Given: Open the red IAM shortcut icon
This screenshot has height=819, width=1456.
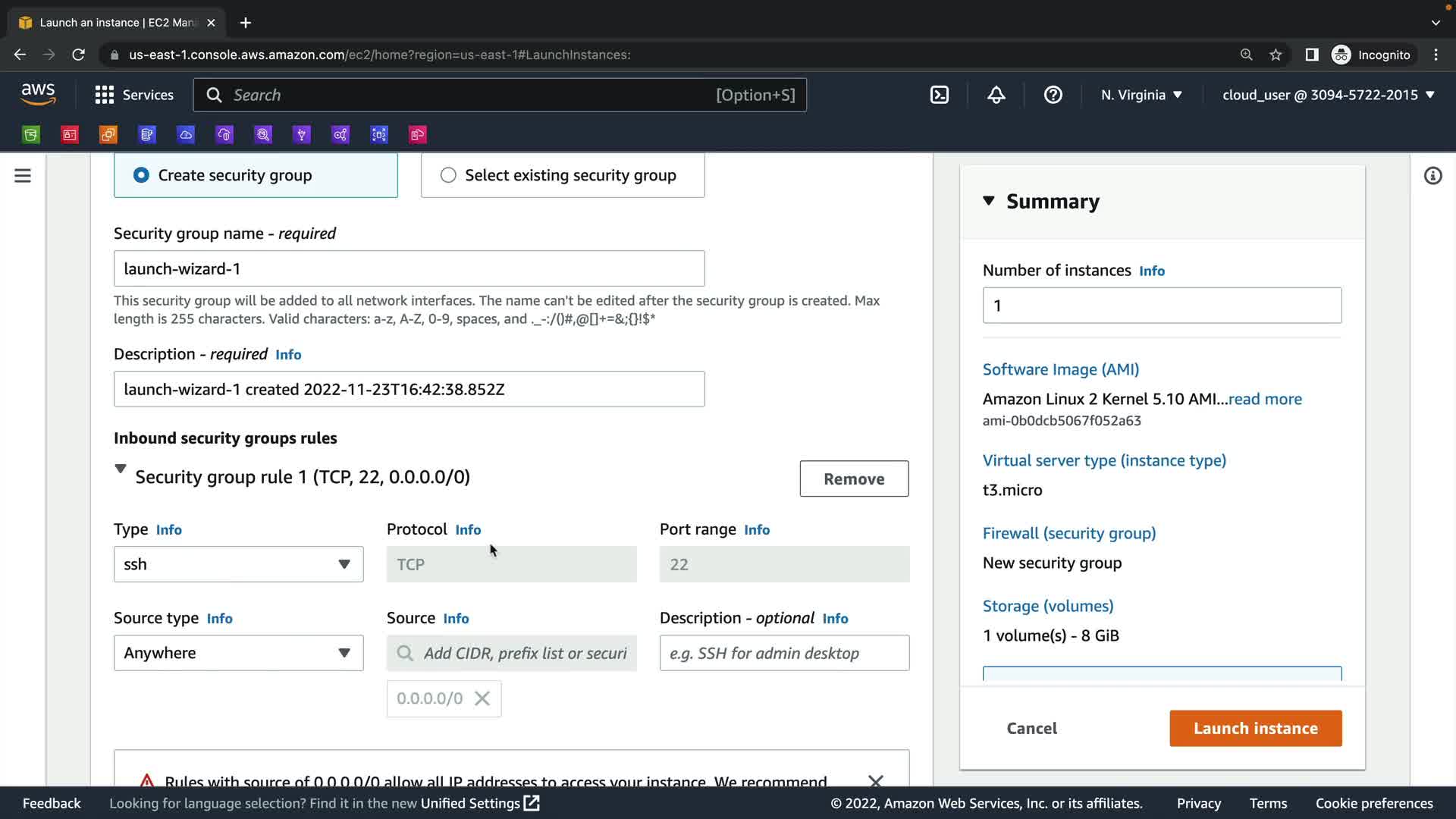Looking at the screenshot, I should (x=70, y=135).
